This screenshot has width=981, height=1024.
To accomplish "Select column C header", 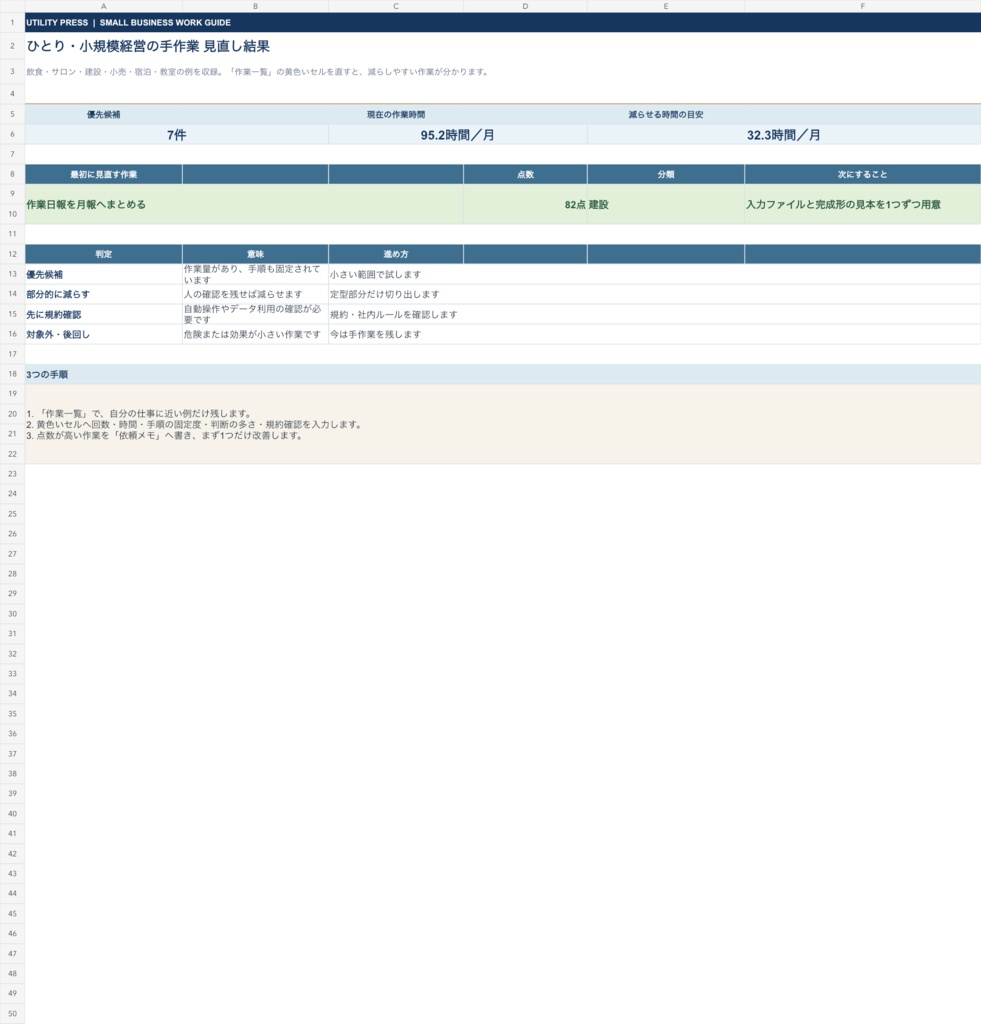I will click(396, 6).
